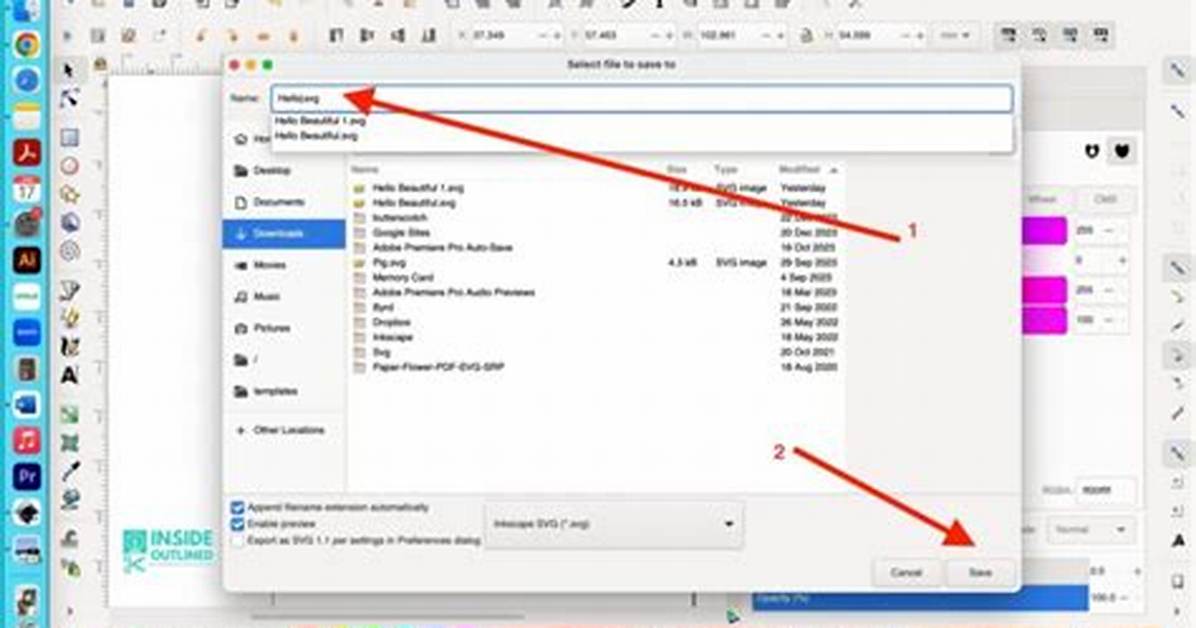Select the Rectangle tool

(69, 137)
